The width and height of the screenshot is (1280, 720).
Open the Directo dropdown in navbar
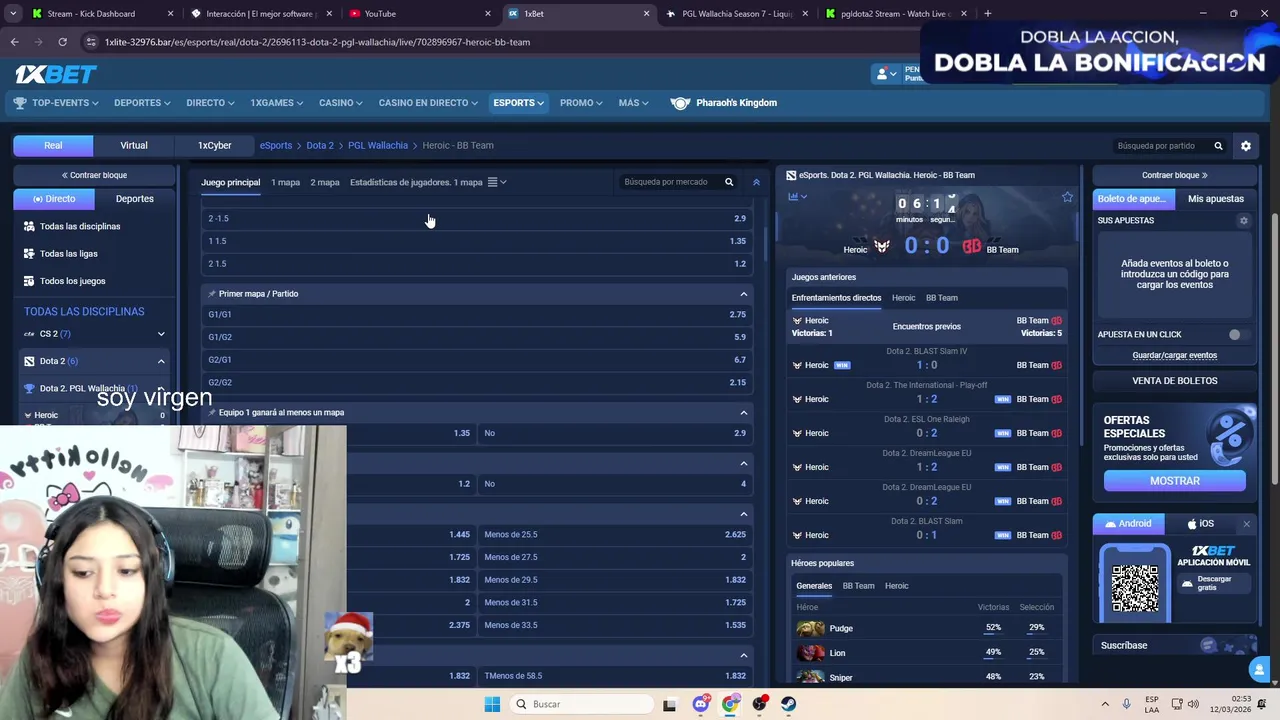pos(210,103)
